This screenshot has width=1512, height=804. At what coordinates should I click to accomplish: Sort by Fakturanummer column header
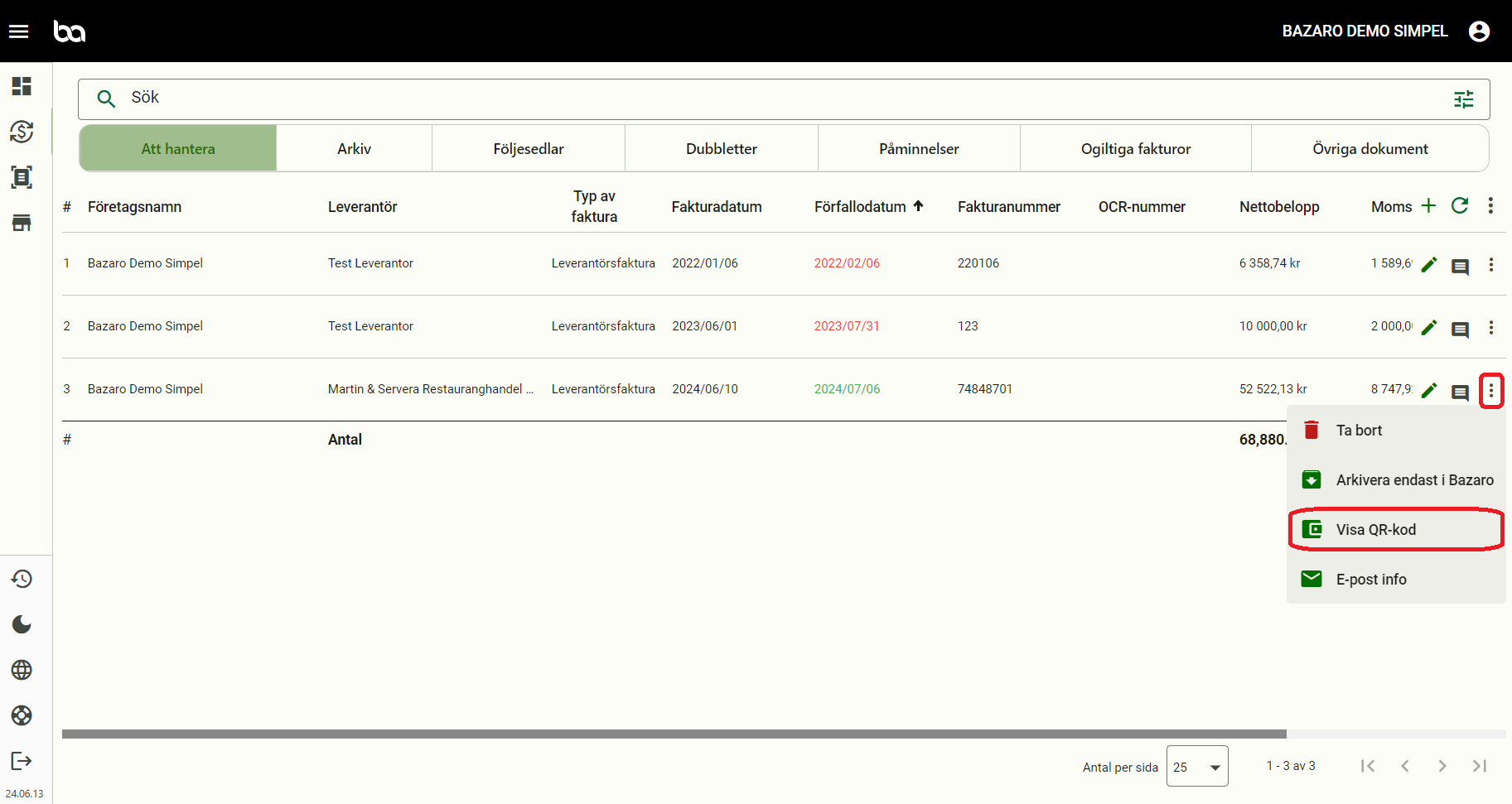[1009, 207]
